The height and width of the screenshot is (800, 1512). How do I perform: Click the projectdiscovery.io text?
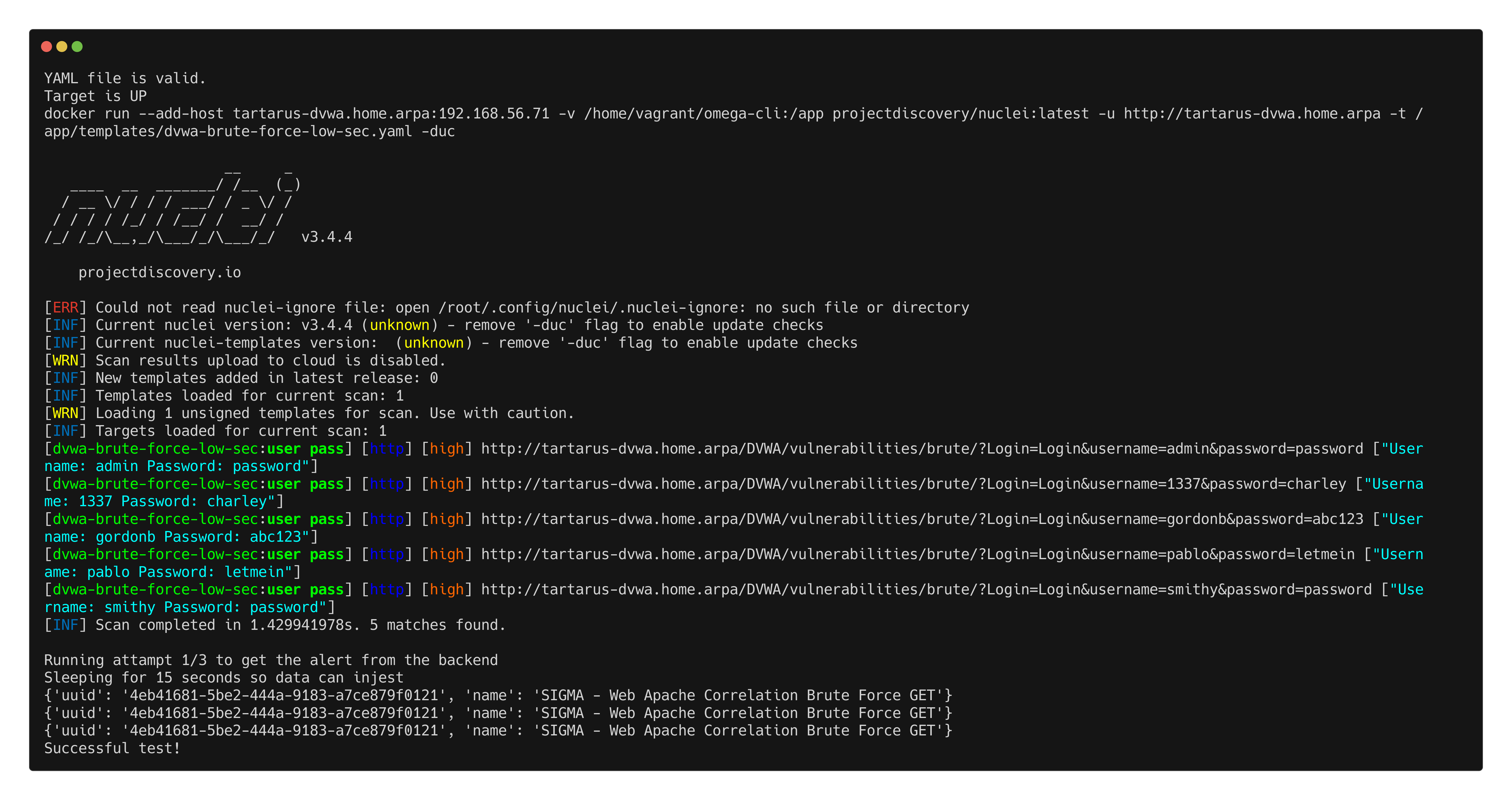tap(160, 273)
